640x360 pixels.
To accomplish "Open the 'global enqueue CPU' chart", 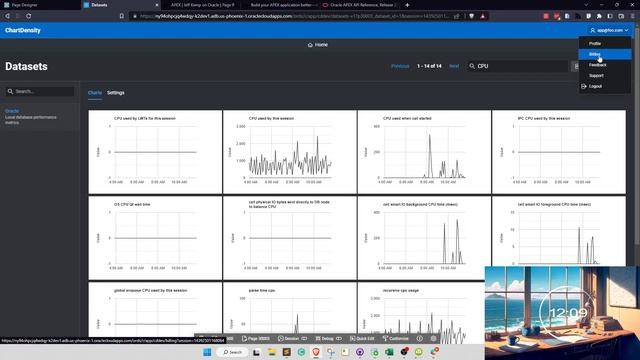I will coord(155,309).
